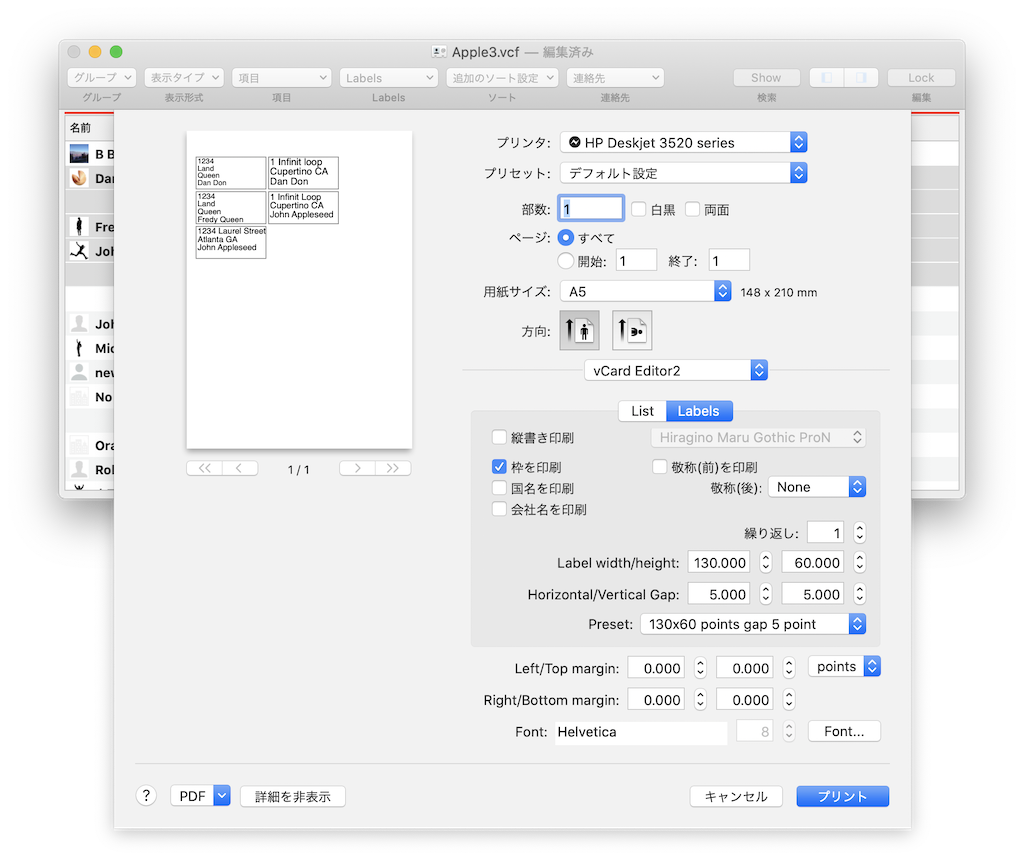Click Mic contact avatar icon
Viewport: 1024px width, 857px height.
pyautogui.click(x=79, y=348)
